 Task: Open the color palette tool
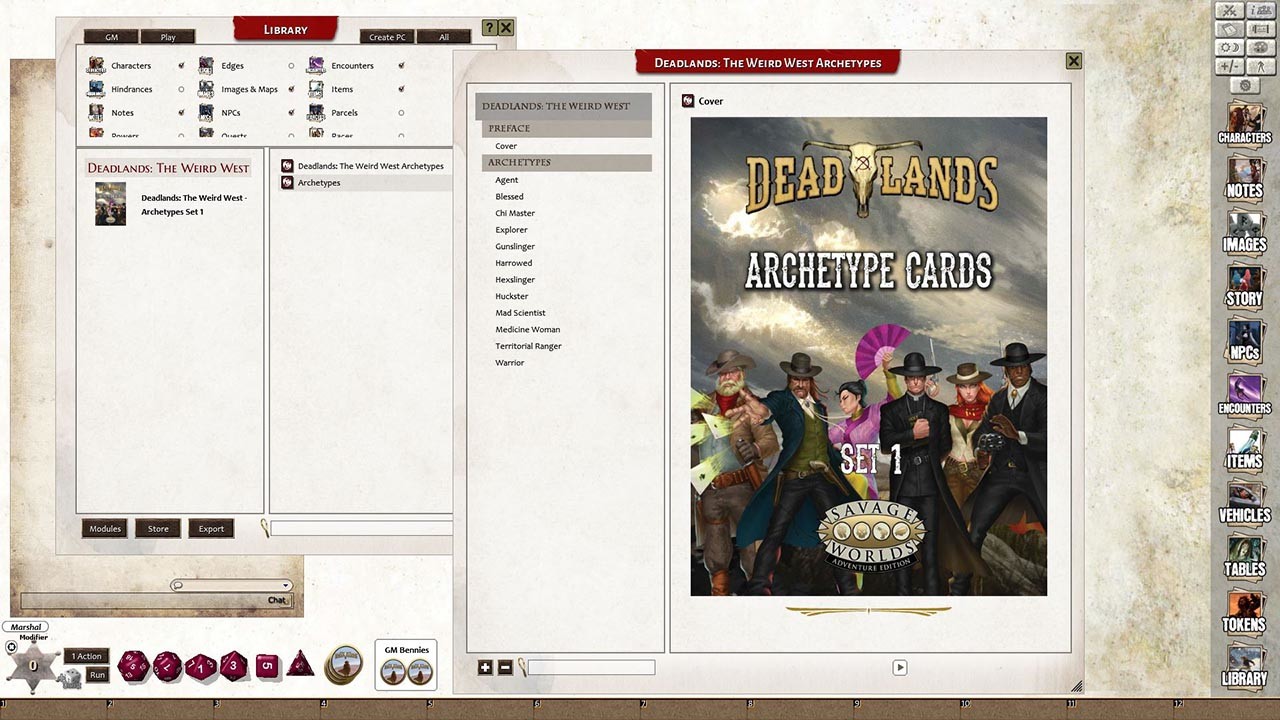(x=1259, y=47)
